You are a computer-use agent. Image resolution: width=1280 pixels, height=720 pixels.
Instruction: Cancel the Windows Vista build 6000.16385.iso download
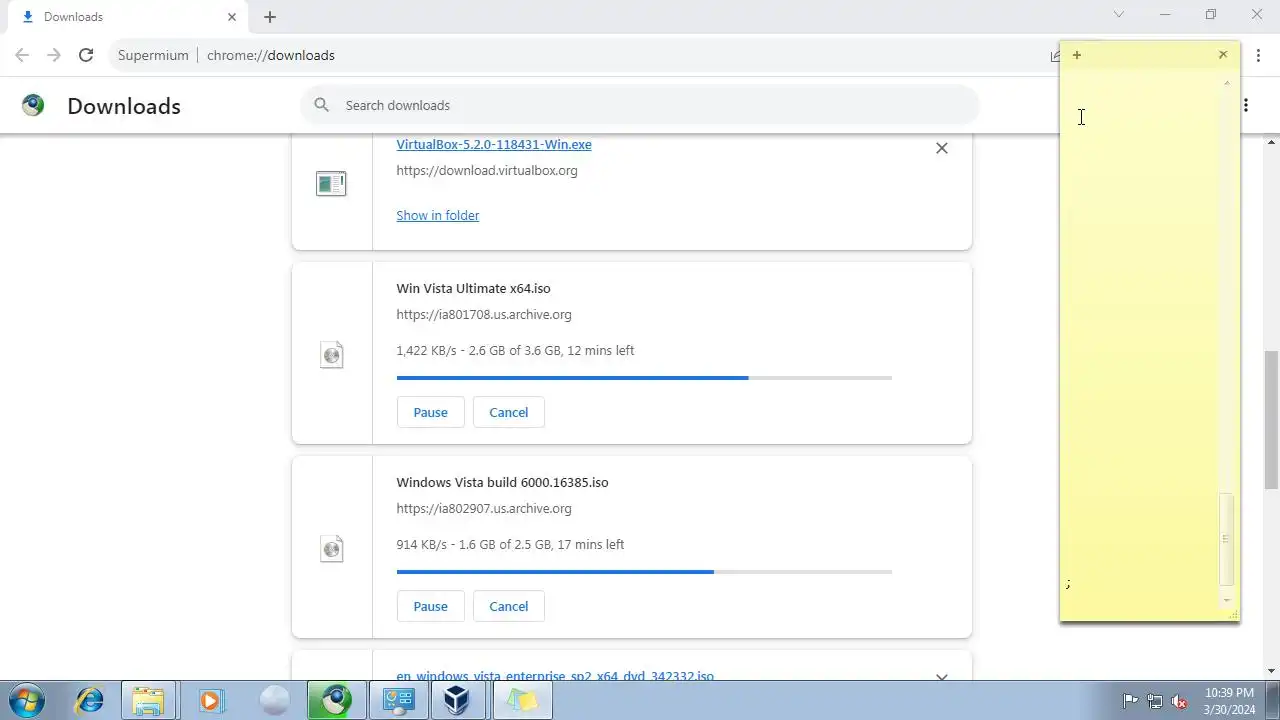tap(509, 606)
